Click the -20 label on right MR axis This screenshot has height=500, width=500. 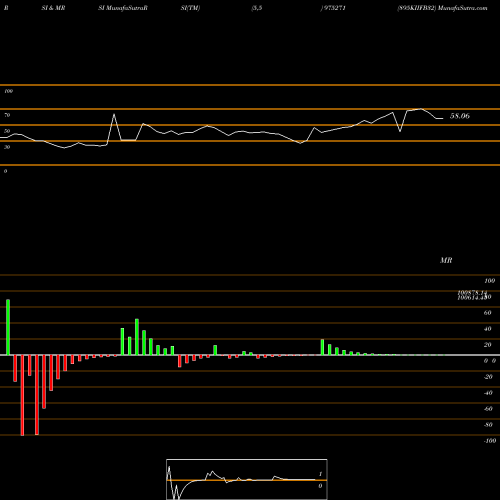[x=488, y=377]
